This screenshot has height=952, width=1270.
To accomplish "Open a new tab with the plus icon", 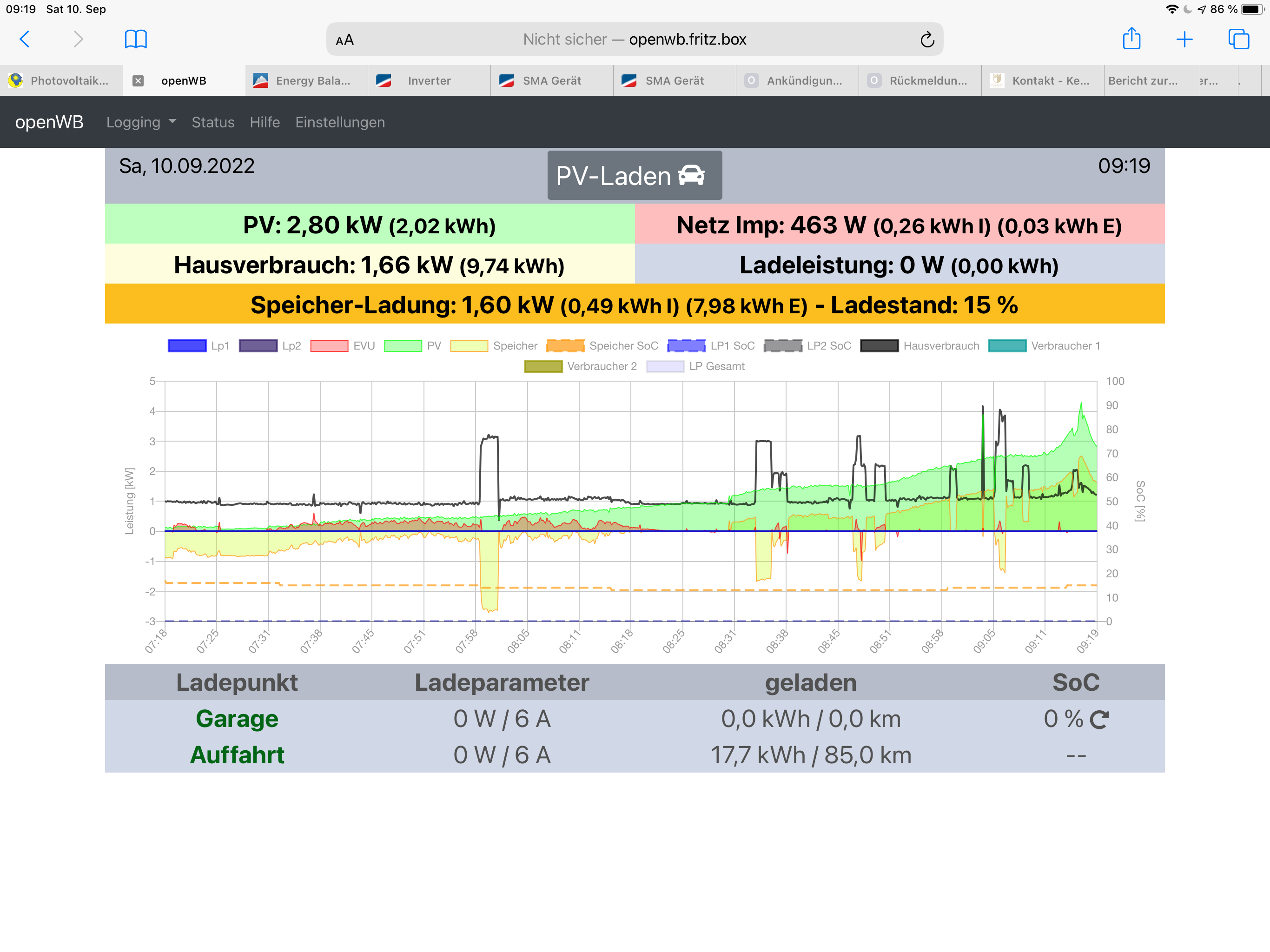I will pos(1184,39).
